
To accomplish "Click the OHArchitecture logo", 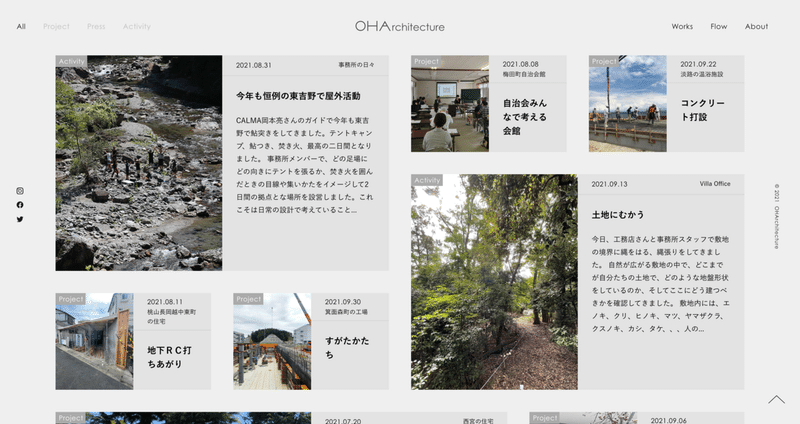I will [x=399, y=26].
